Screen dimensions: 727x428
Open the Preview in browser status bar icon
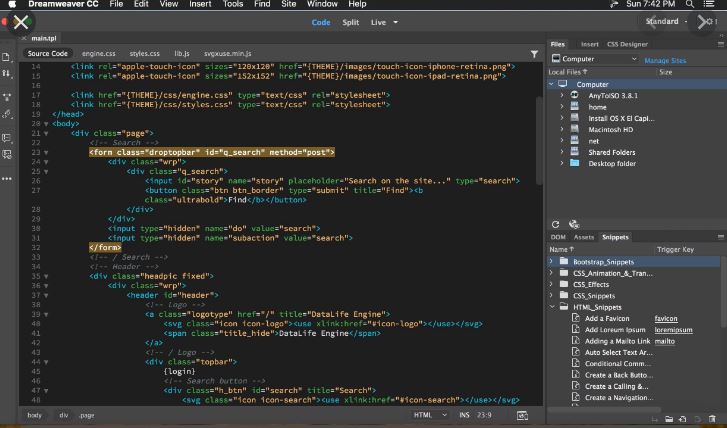[523, 415]
